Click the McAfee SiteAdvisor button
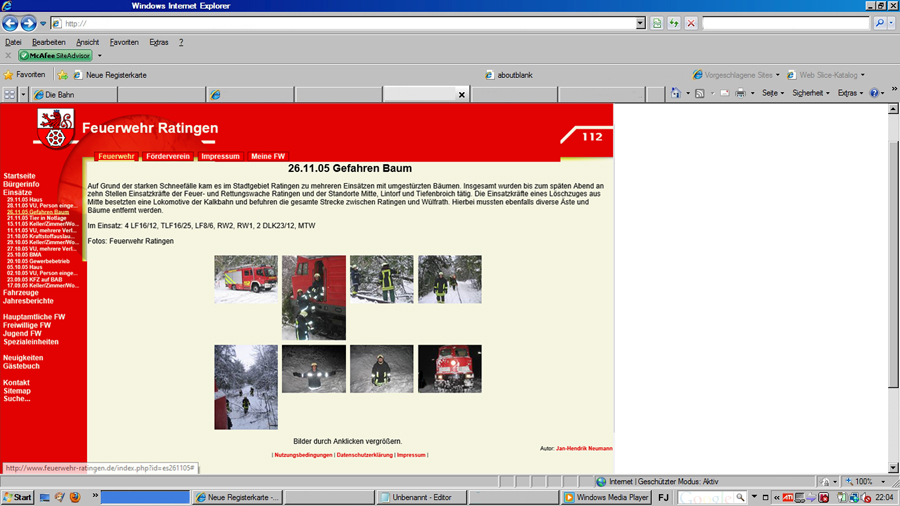Image resolution: width=900 pixels, height=506 pixels. tap(55, 56)
